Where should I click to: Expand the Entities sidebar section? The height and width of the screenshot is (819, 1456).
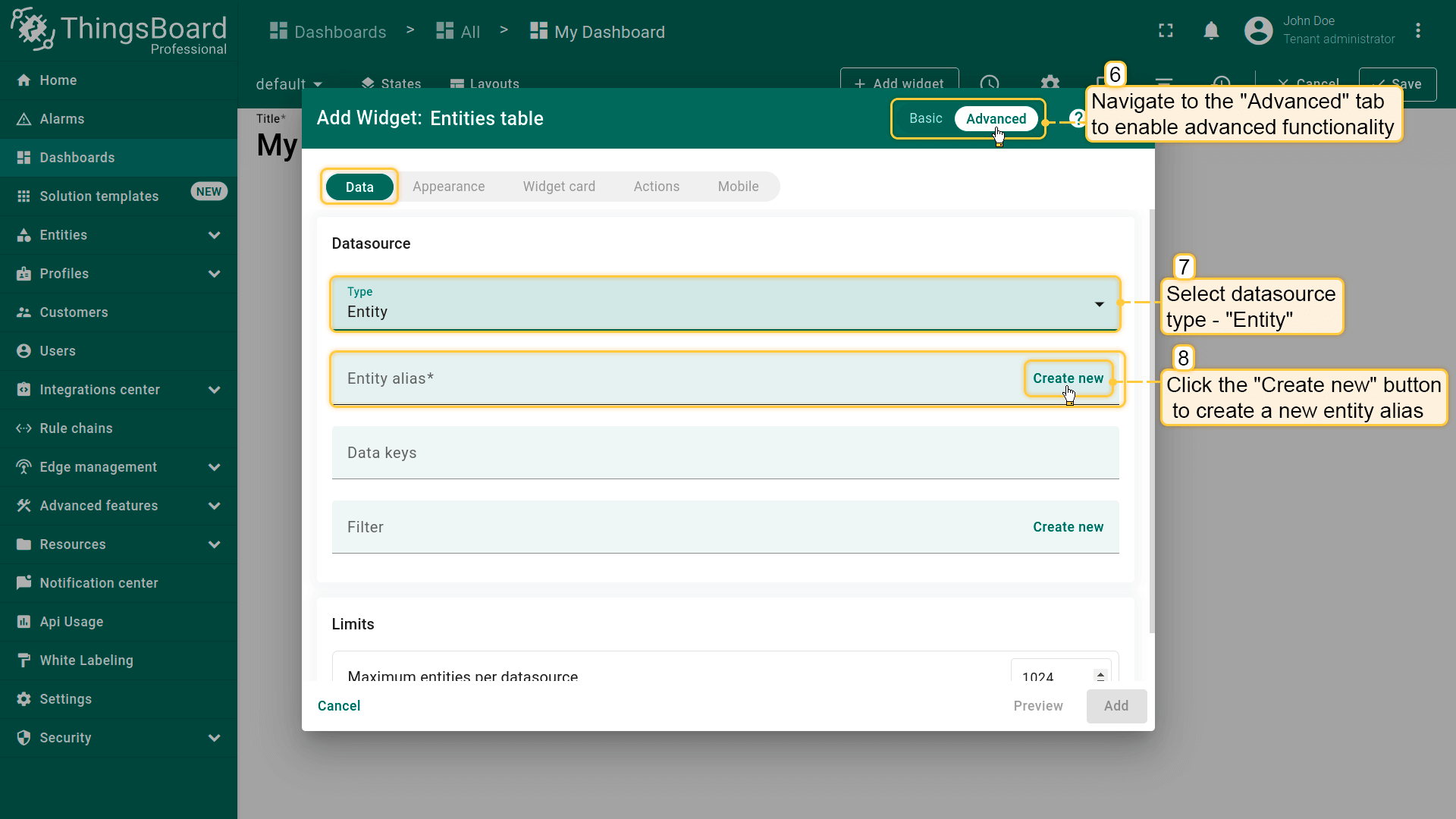214,235
